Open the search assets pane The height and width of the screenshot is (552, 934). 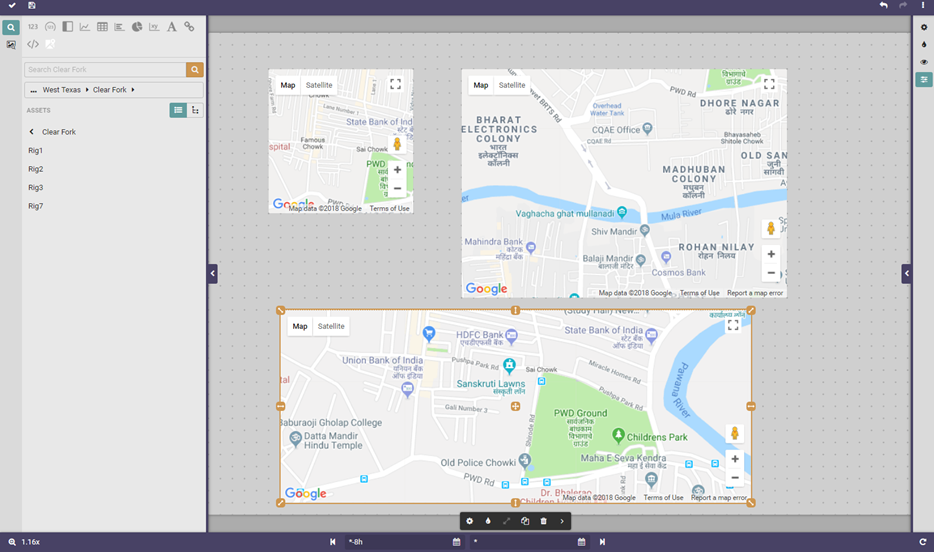[11, 27]
